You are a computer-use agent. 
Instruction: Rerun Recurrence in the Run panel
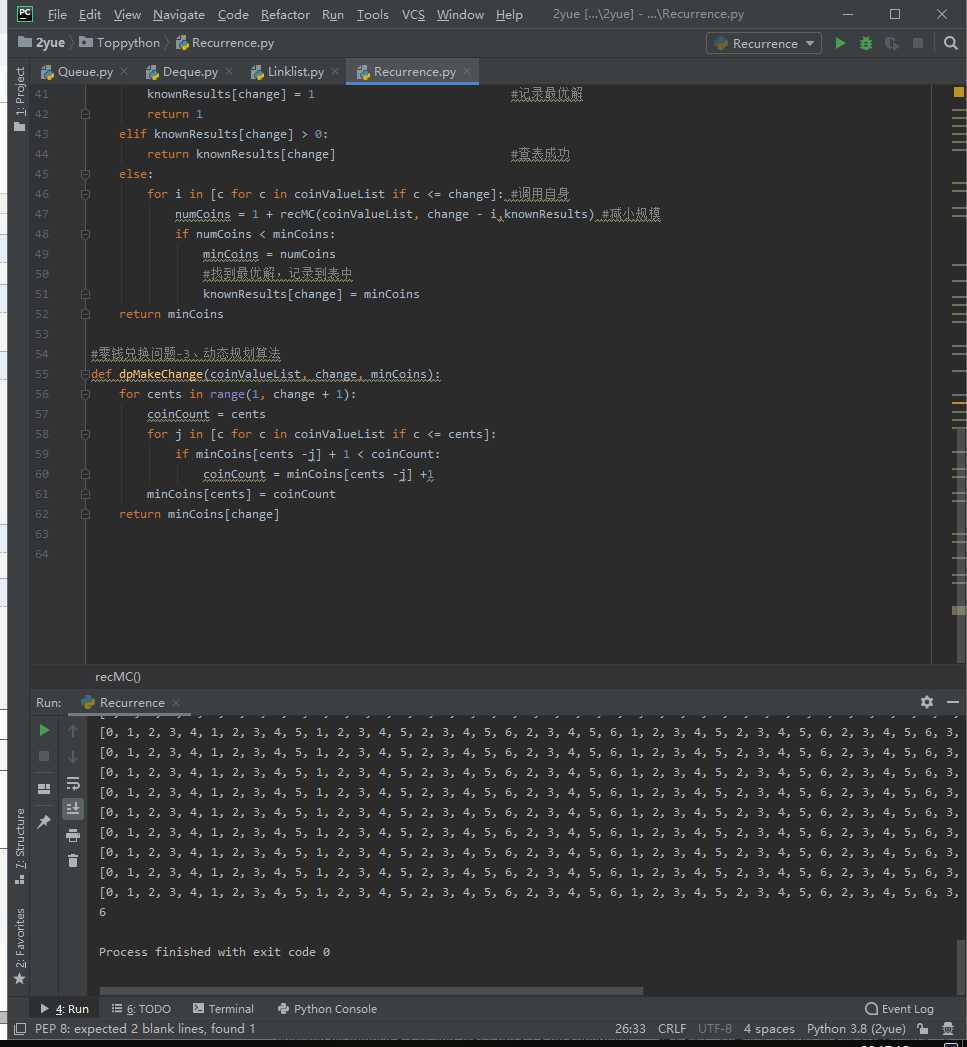tap(44, 730)
